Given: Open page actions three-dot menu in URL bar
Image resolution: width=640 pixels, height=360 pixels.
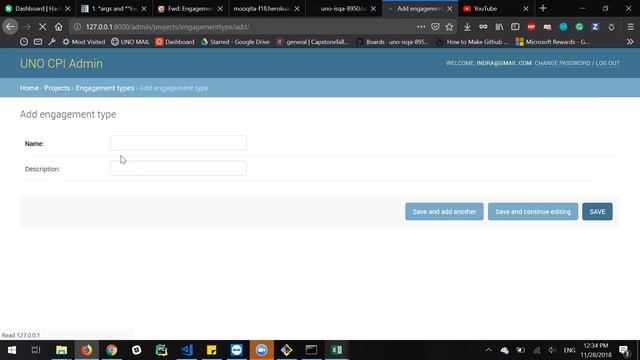Looking at the screenshot, I should 421,27.
